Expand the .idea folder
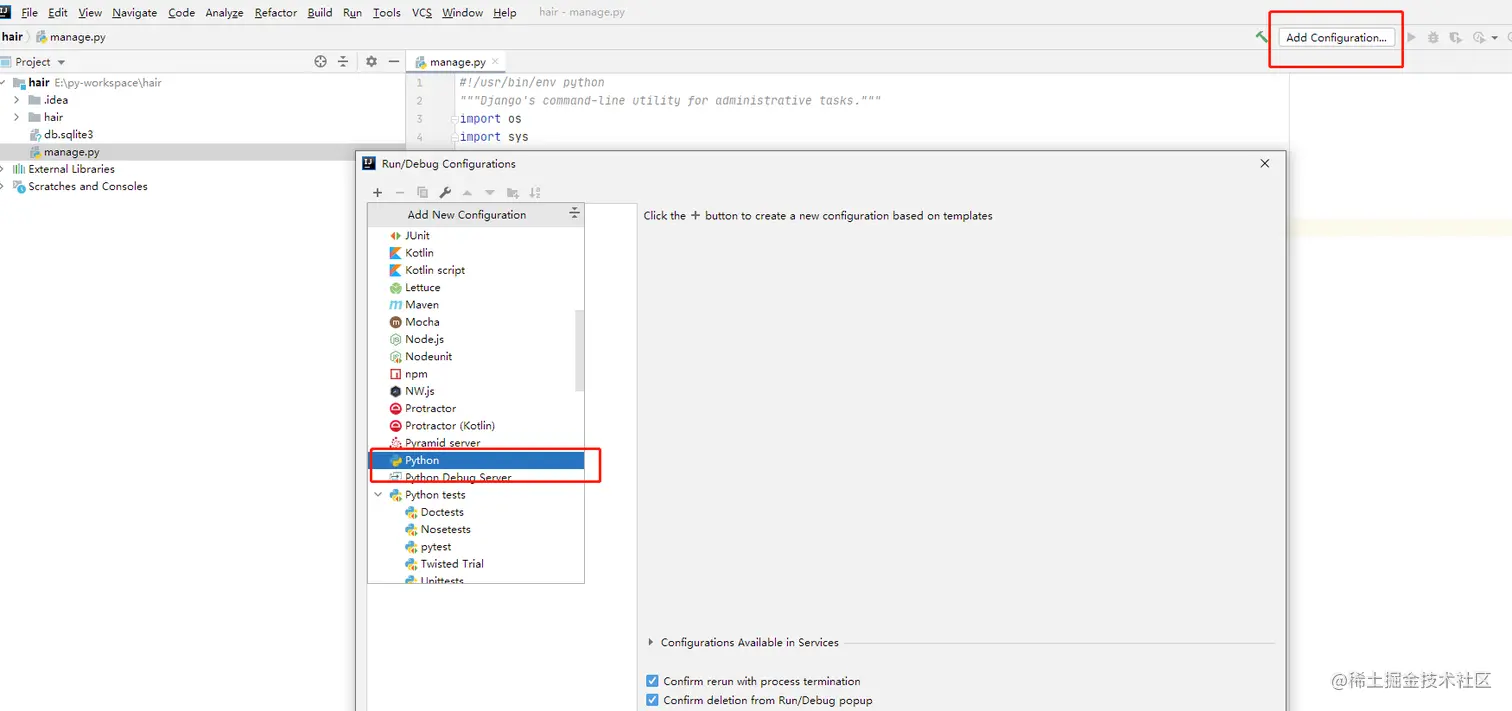The width and height of the screenshot is (1512, 711). tap(17, 100)
